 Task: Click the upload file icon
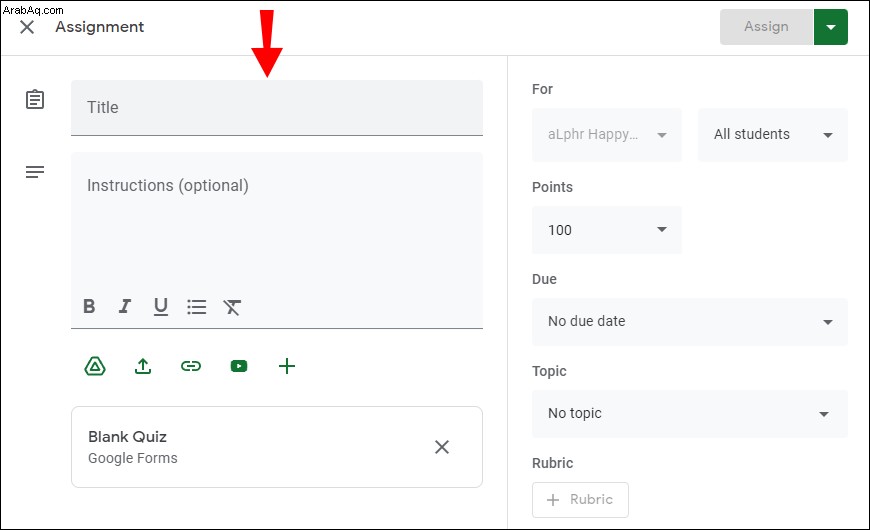(x=143, y=366)
